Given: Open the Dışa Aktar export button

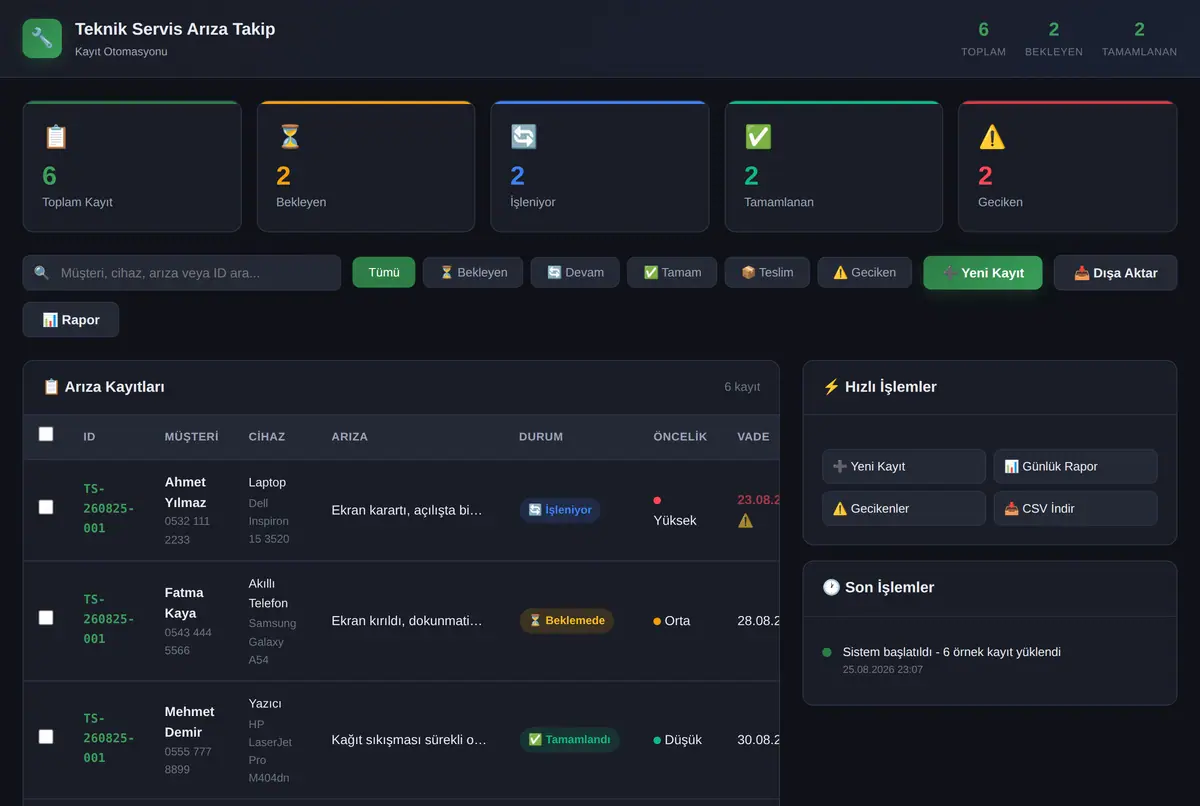Looking at the screenshot, I should (1116, 272).
